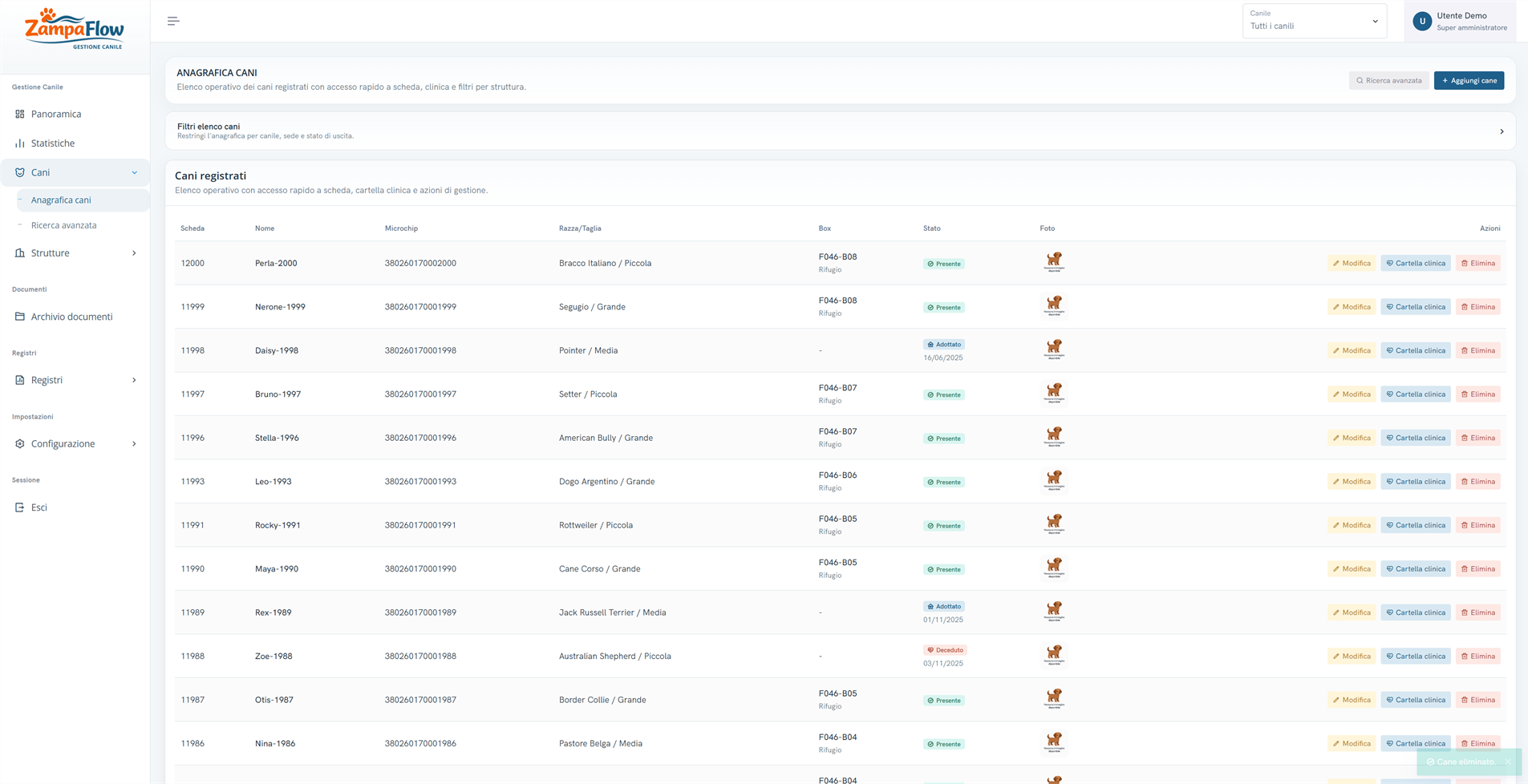This screenshot has height=784, width=1528.
Task: Expand the Configurazione sidebar menu
Action: point(75,443)
